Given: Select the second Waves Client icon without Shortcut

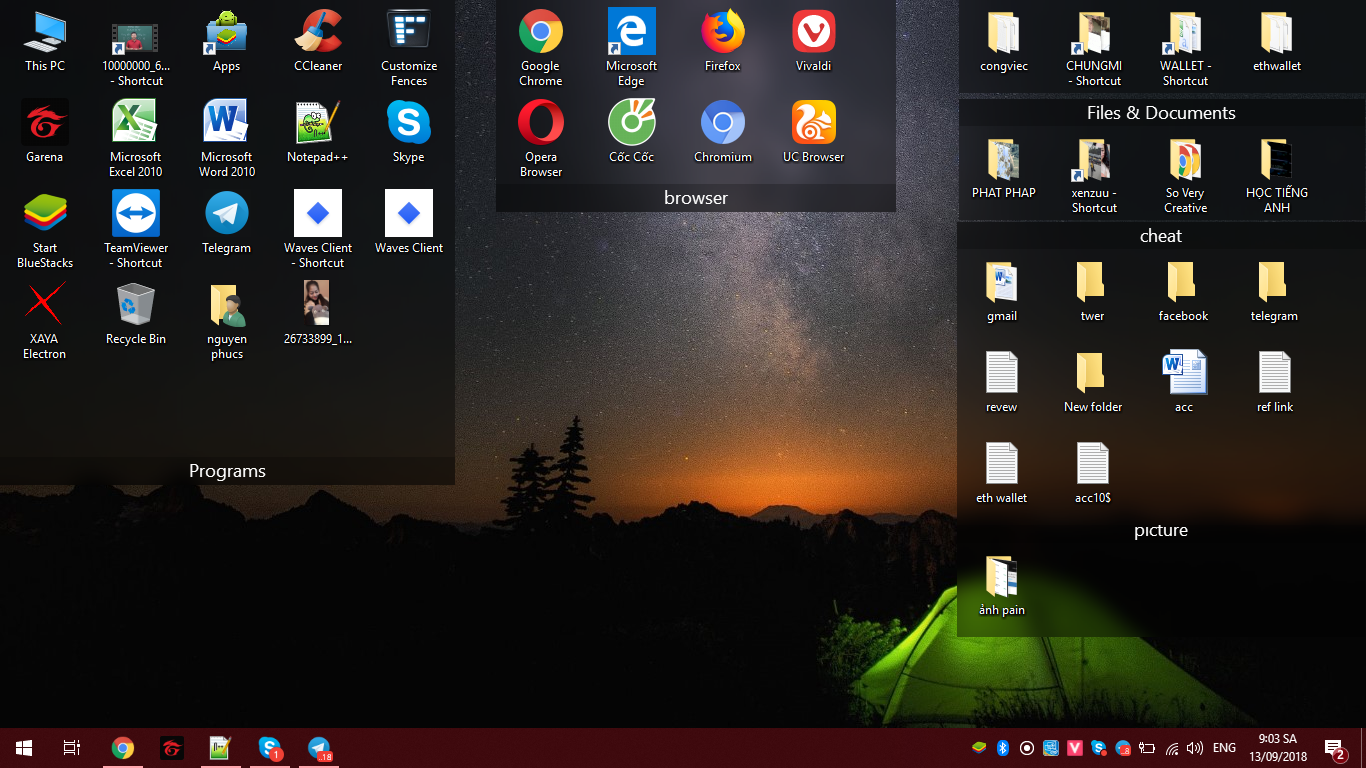Looking at the screenshot, I should click(x=409, y=223).
